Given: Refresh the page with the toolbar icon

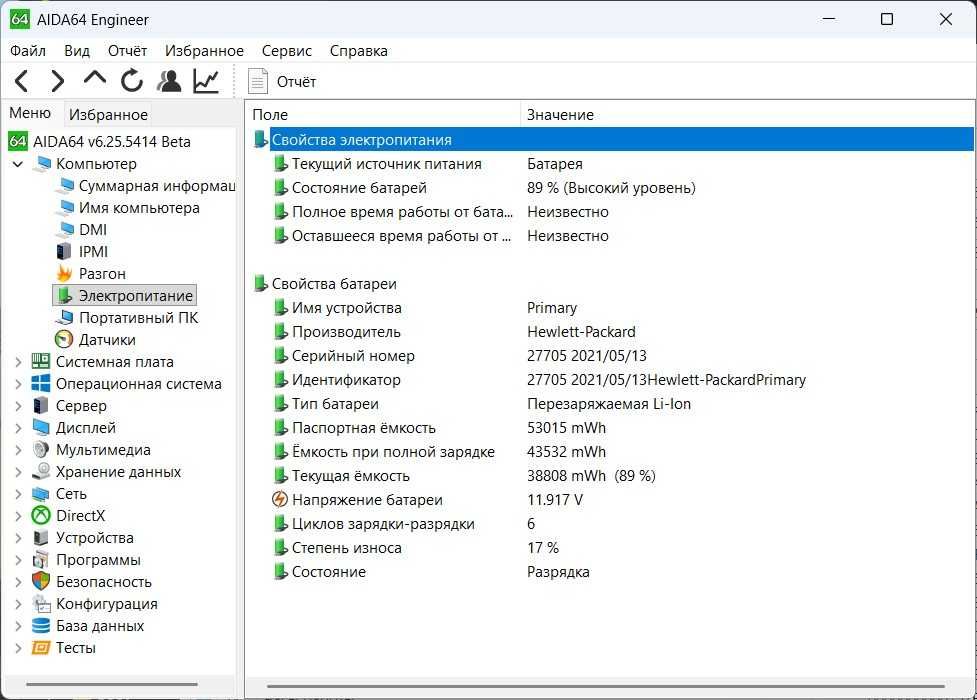Looking at the screenshot, I should click(131, 81).
